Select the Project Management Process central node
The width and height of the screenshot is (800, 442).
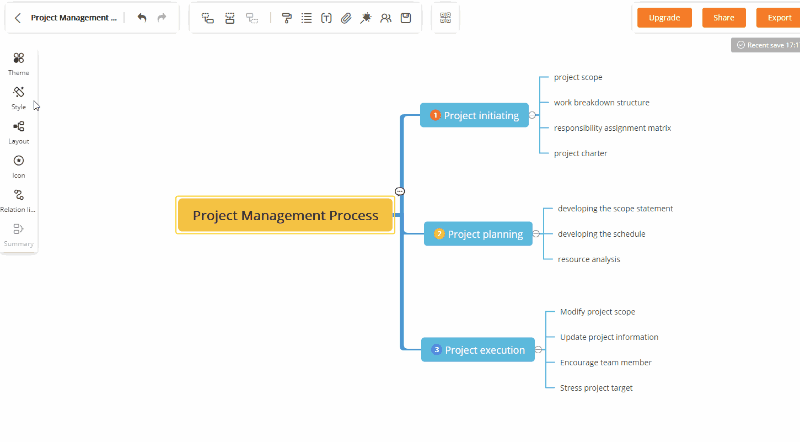click(285, 215)
